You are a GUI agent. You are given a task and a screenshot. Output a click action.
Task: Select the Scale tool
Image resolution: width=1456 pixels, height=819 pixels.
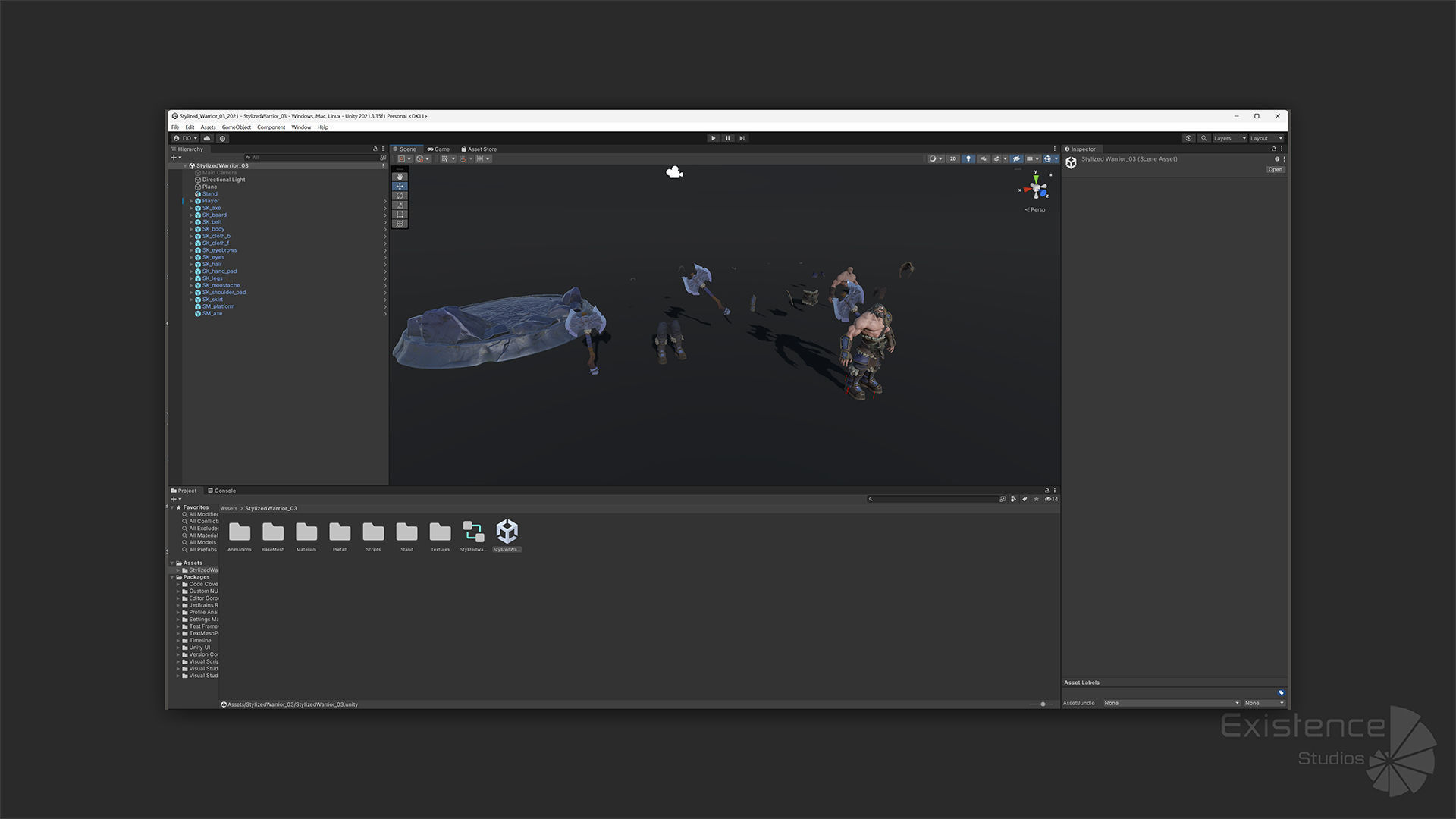click(x=400, y=205)
